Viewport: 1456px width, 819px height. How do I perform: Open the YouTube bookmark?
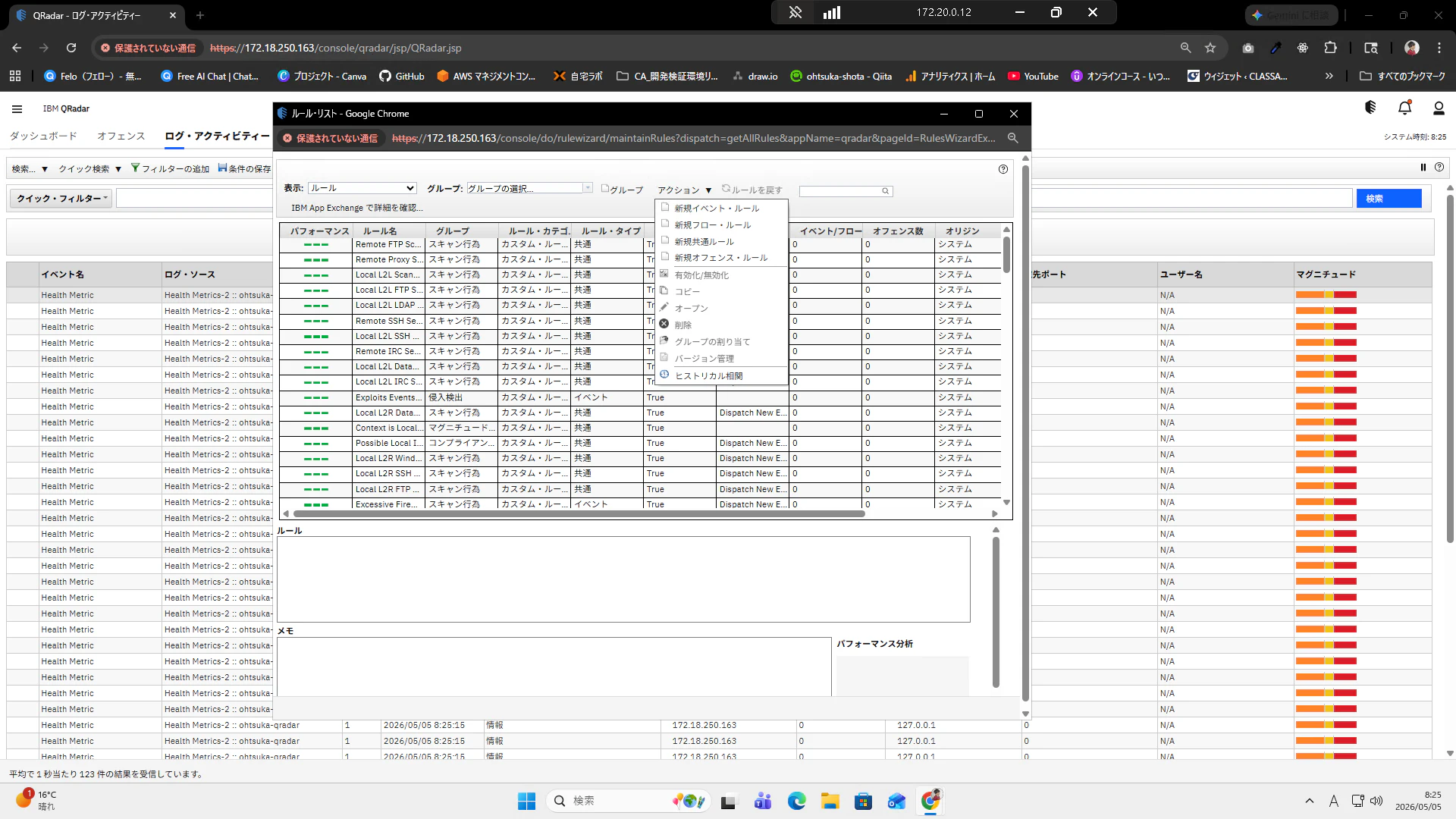1033,76
